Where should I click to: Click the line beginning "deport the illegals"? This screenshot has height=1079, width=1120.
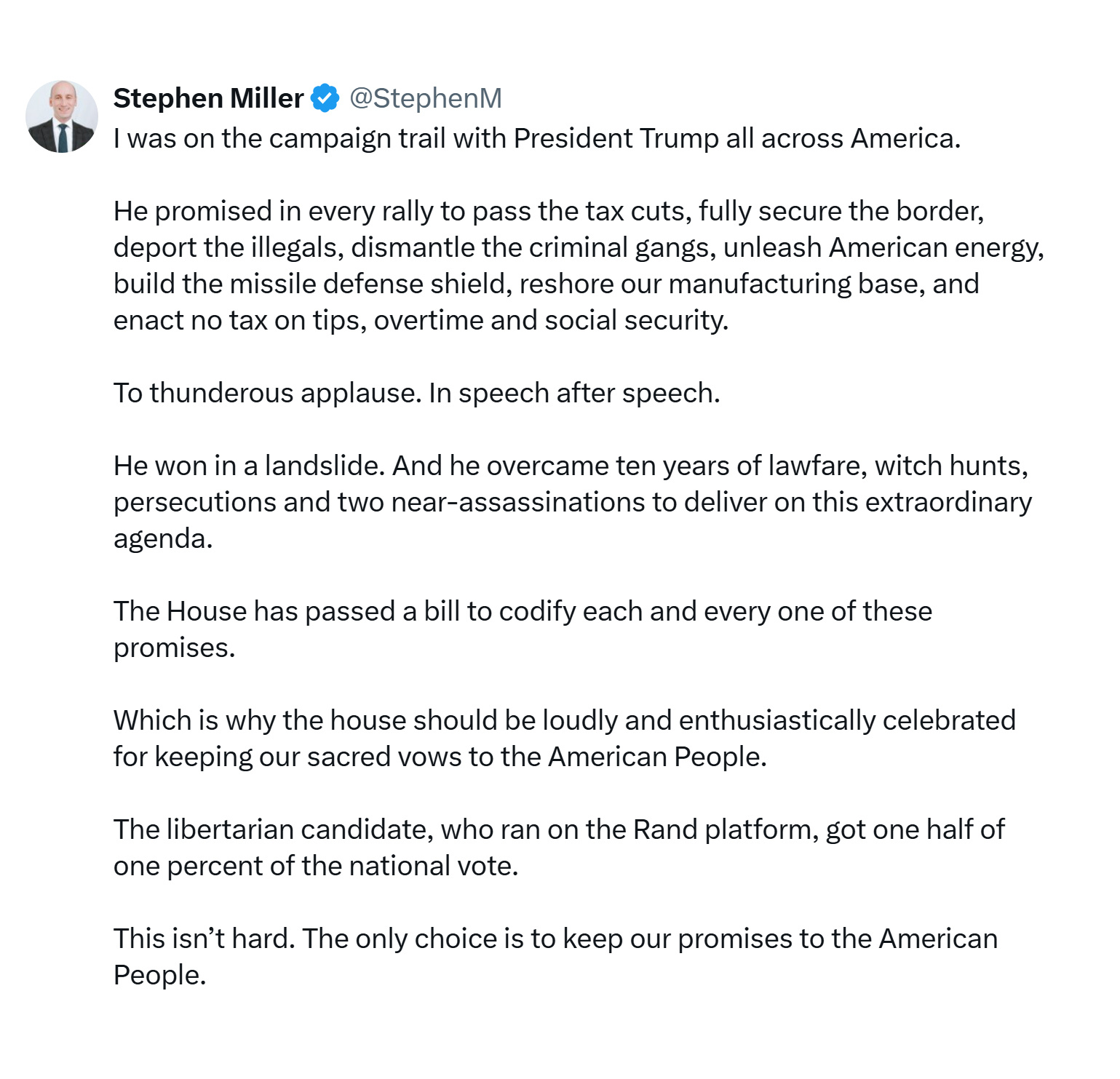(x=579, y=247)
